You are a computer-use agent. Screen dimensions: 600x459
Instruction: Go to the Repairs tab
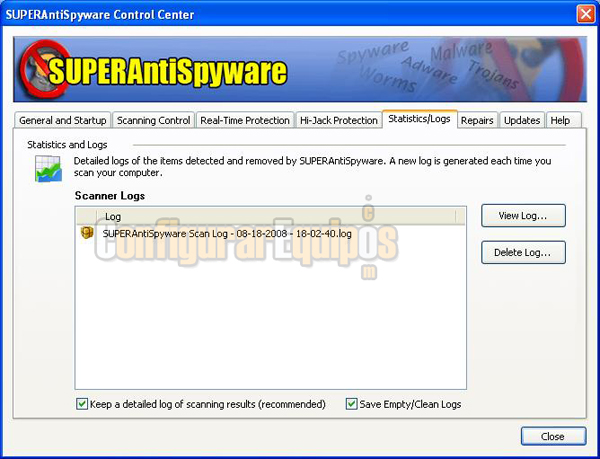point(477,120)
